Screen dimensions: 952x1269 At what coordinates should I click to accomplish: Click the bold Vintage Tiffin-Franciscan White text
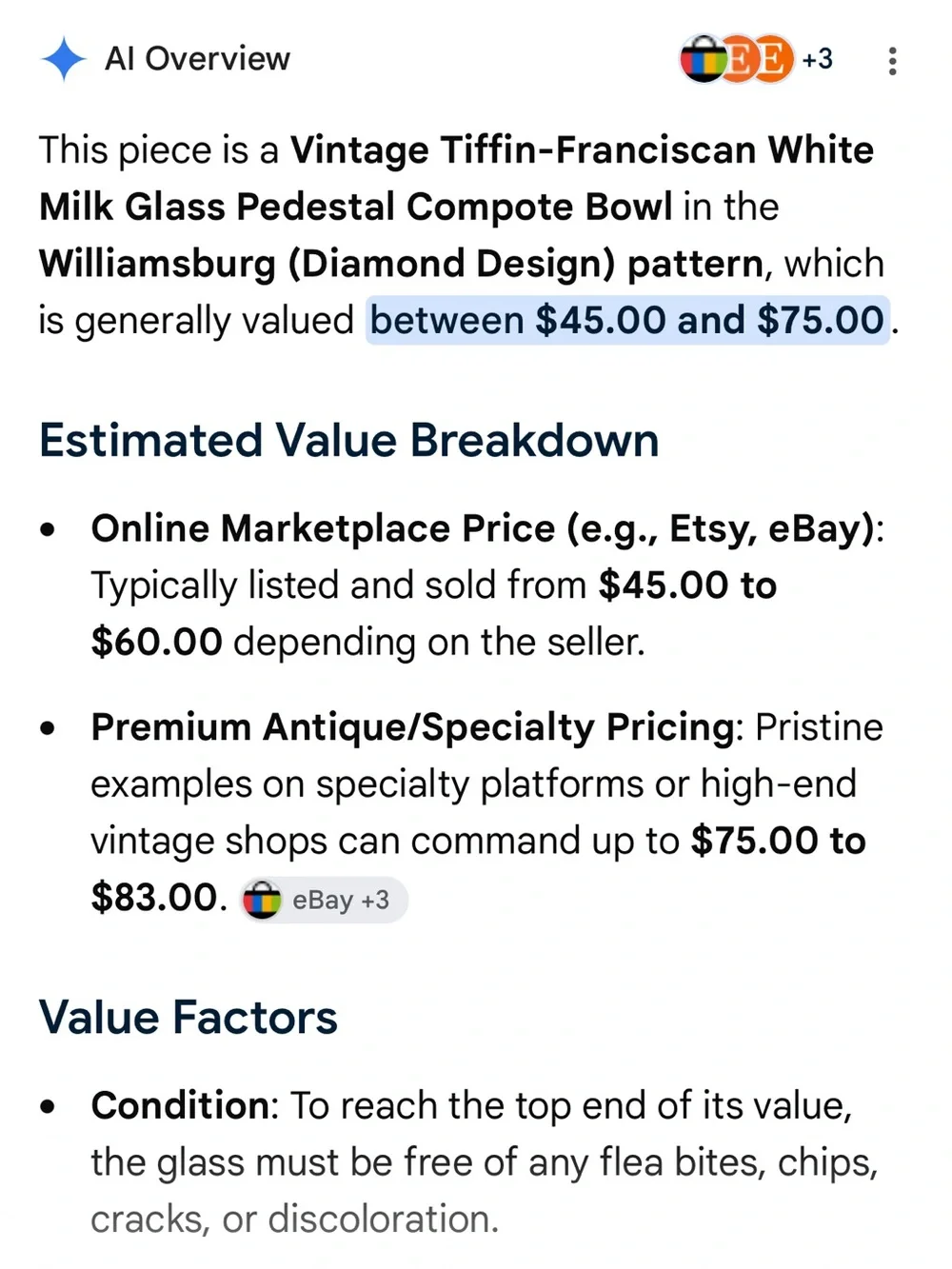click(582, 150)
